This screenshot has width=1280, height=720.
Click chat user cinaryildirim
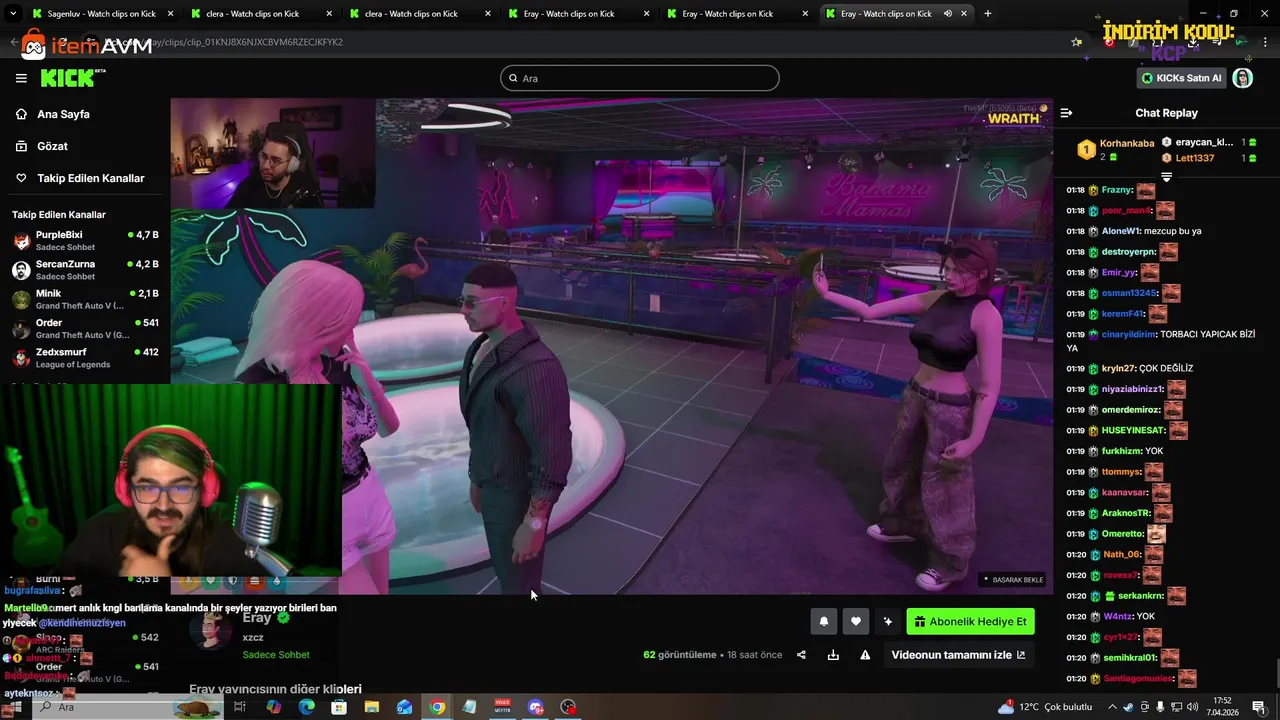[1128, 334]
